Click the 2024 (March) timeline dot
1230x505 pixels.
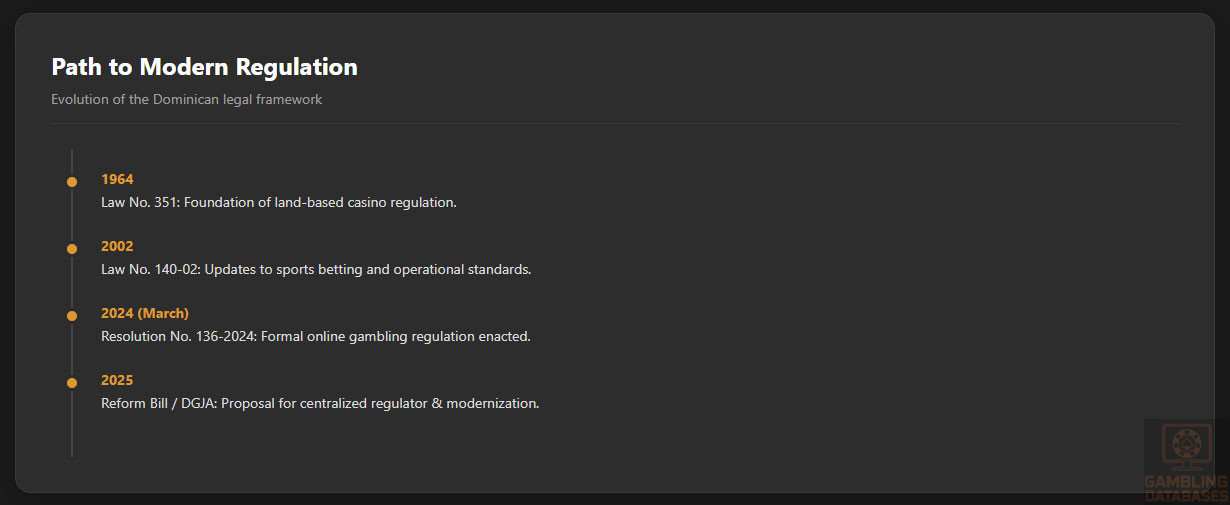72,316
